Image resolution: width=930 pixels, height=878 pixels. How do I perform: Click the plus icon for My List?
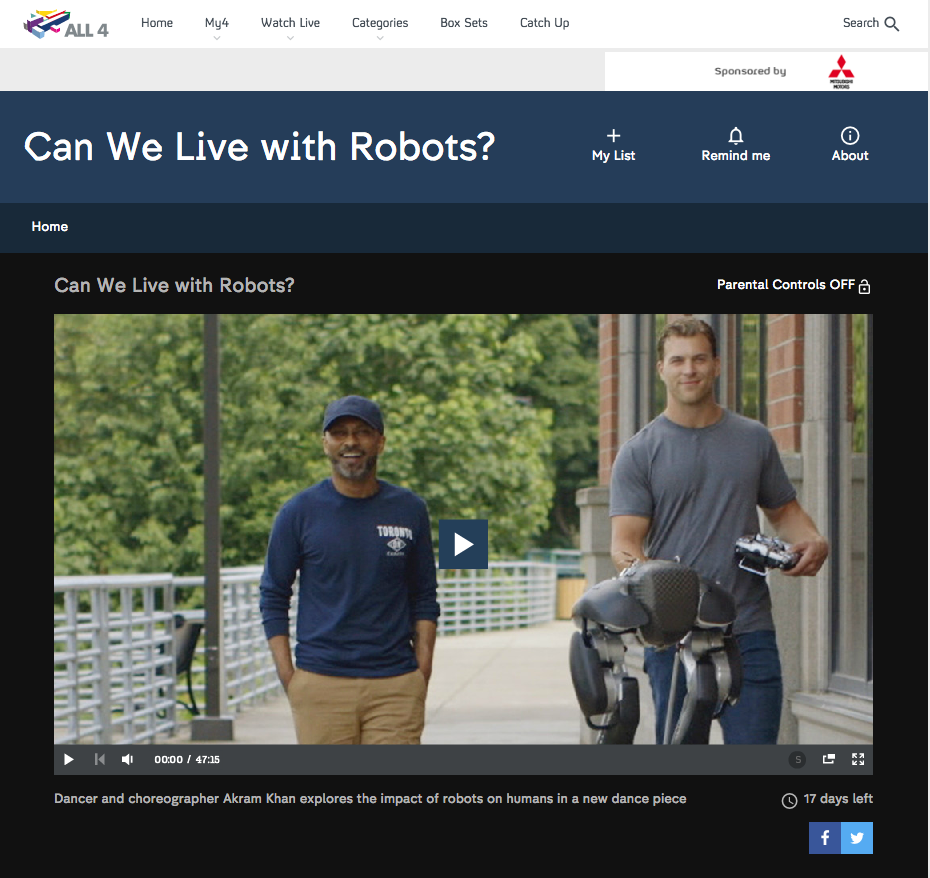coord(613,135)
